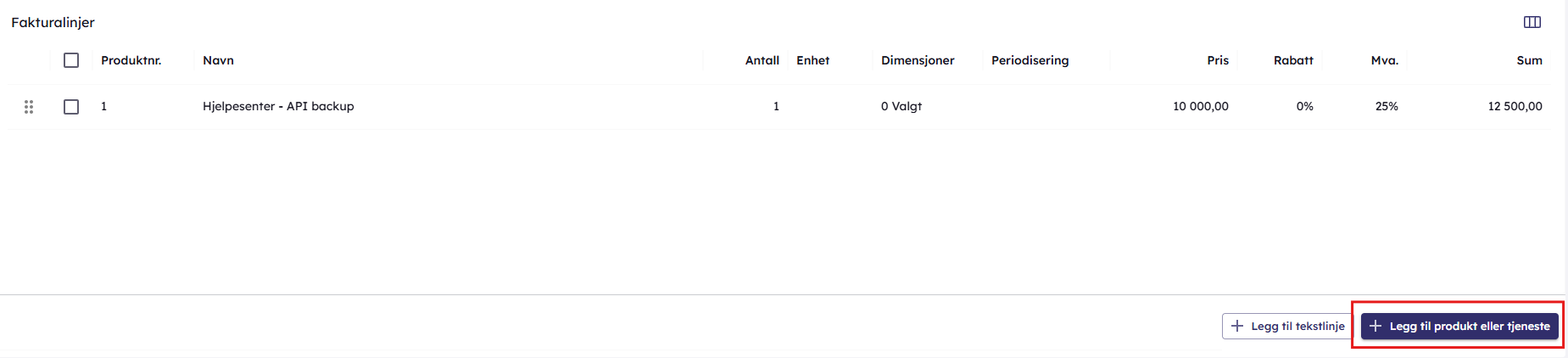Edit the Rabatt 0% field

(1304, 106)
